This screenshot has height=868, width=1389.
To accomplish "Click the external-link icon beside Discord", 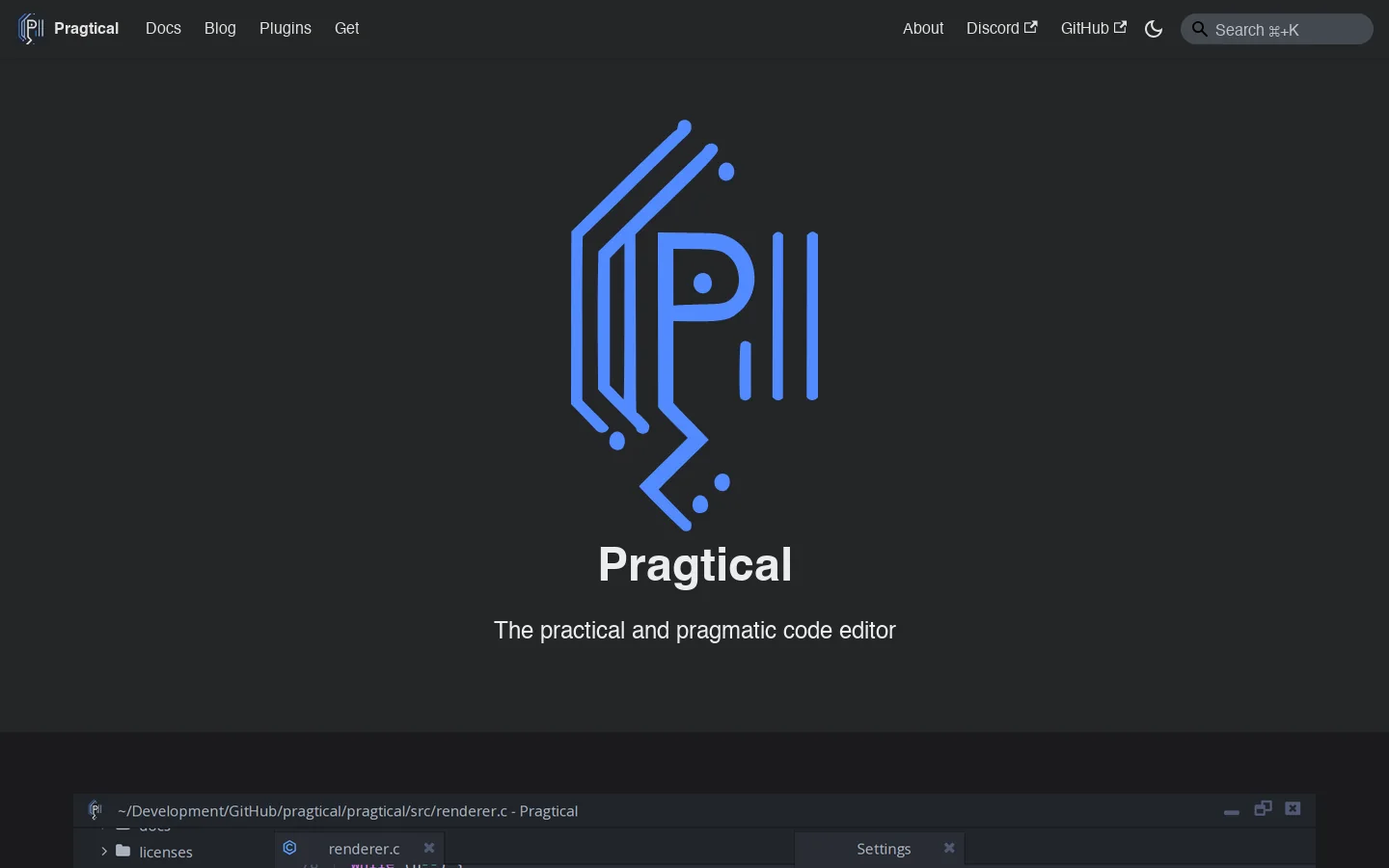I will 1031,27.
